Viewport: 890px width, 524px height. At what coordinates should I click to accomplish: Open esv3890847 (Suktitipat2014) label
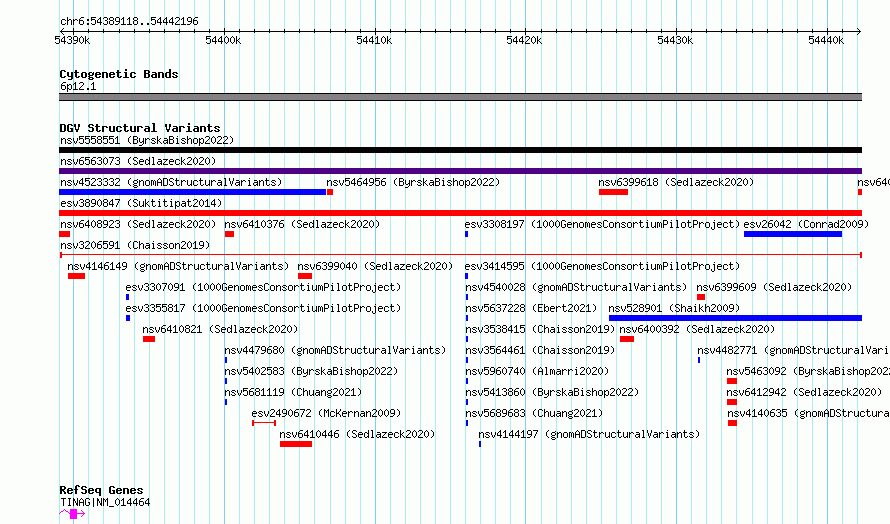point(141,203)
